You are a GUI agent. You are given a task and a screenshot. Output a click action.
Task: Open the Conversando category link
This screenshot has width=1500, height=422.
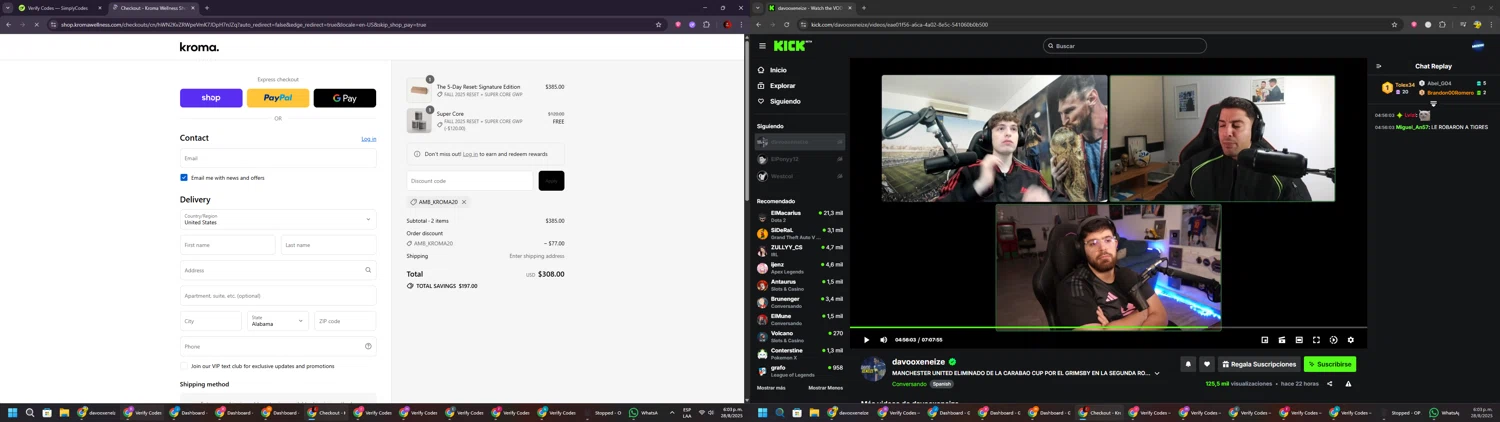[909, 384]
